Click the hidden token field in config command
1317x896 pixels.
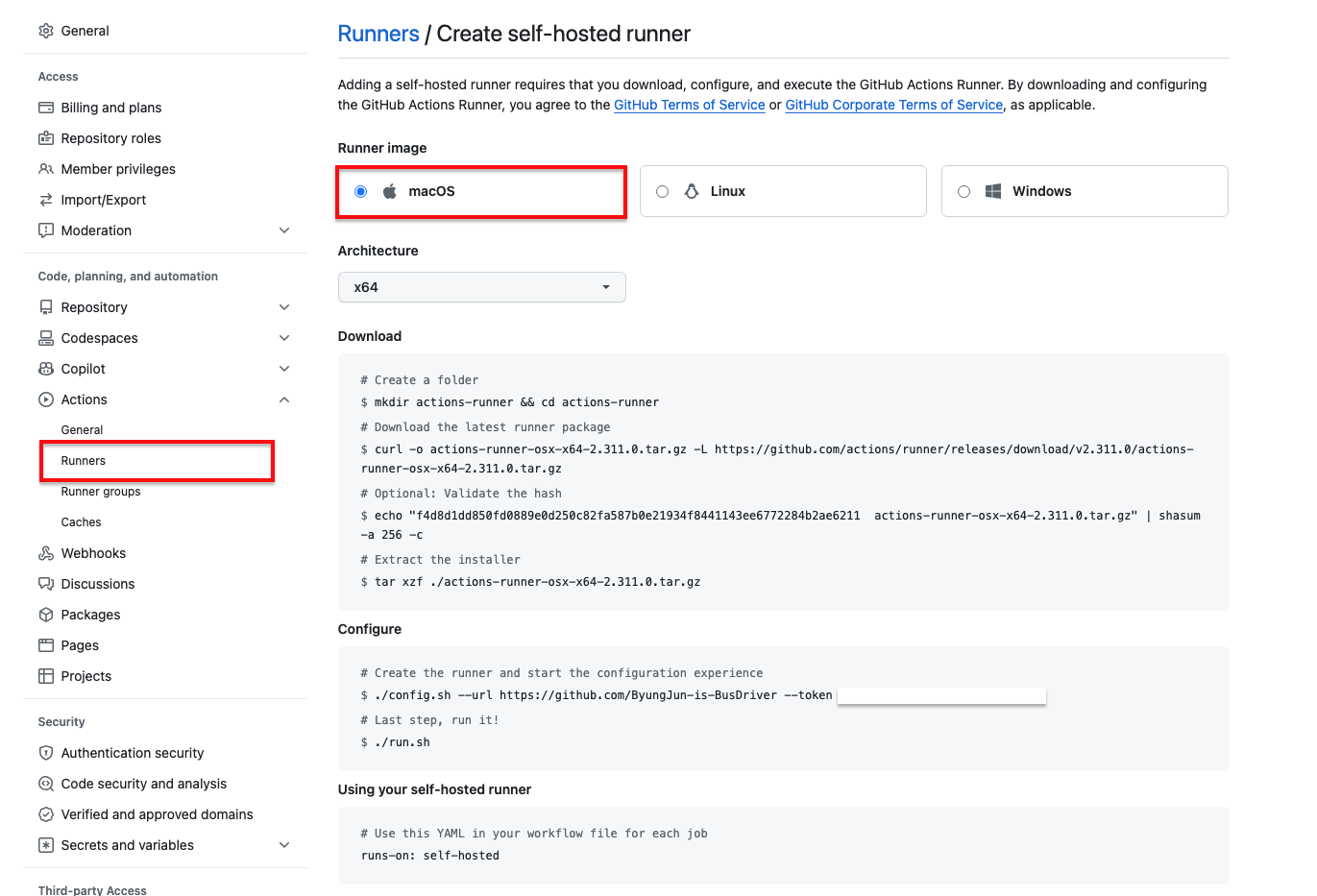click(941, 695)
